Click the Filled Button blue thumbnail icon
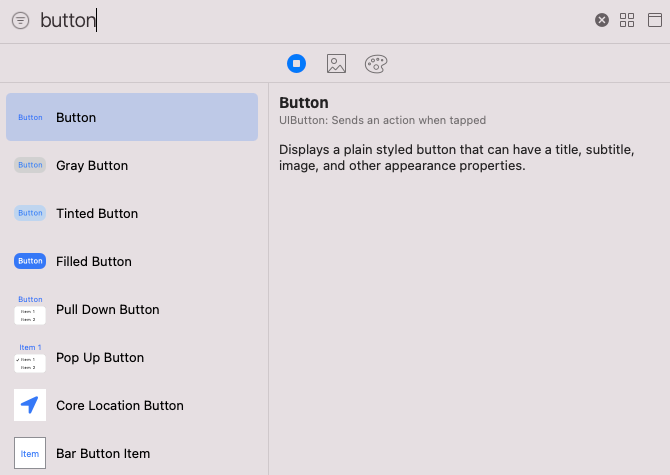The width and height of the screenshot is (670, 475). click(x=30, y=261)
